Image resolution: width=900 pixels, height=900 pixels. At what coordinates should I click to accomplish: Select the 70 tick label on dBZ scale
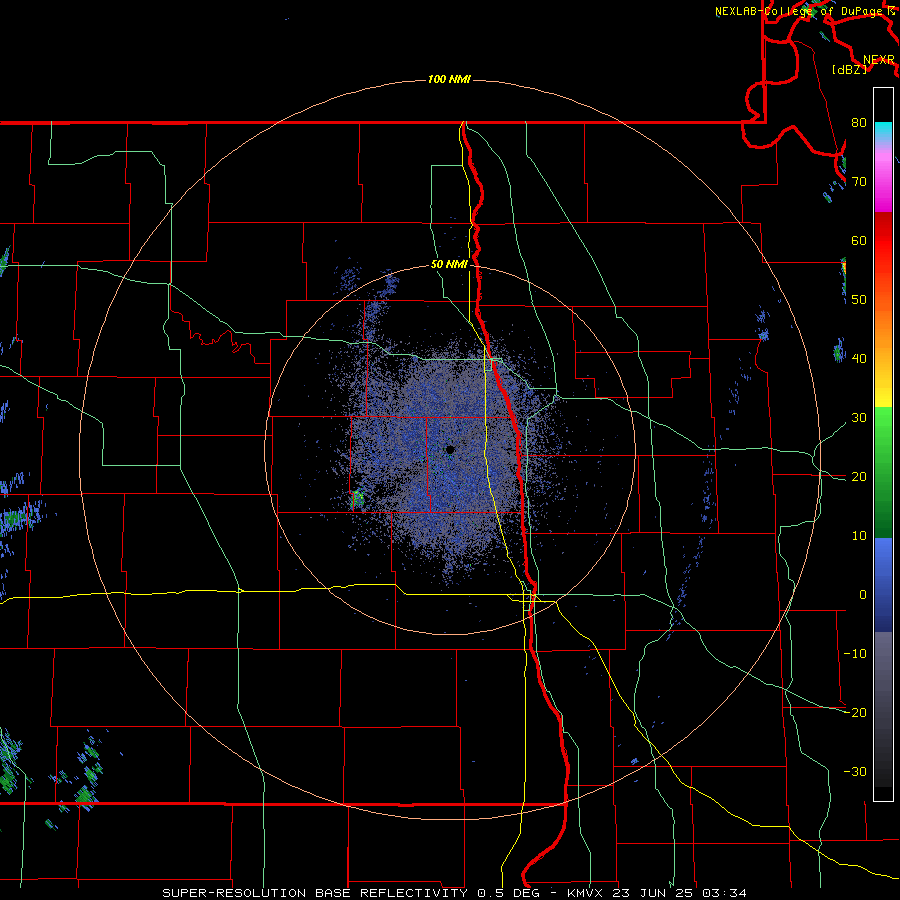(x=859, y=181)
